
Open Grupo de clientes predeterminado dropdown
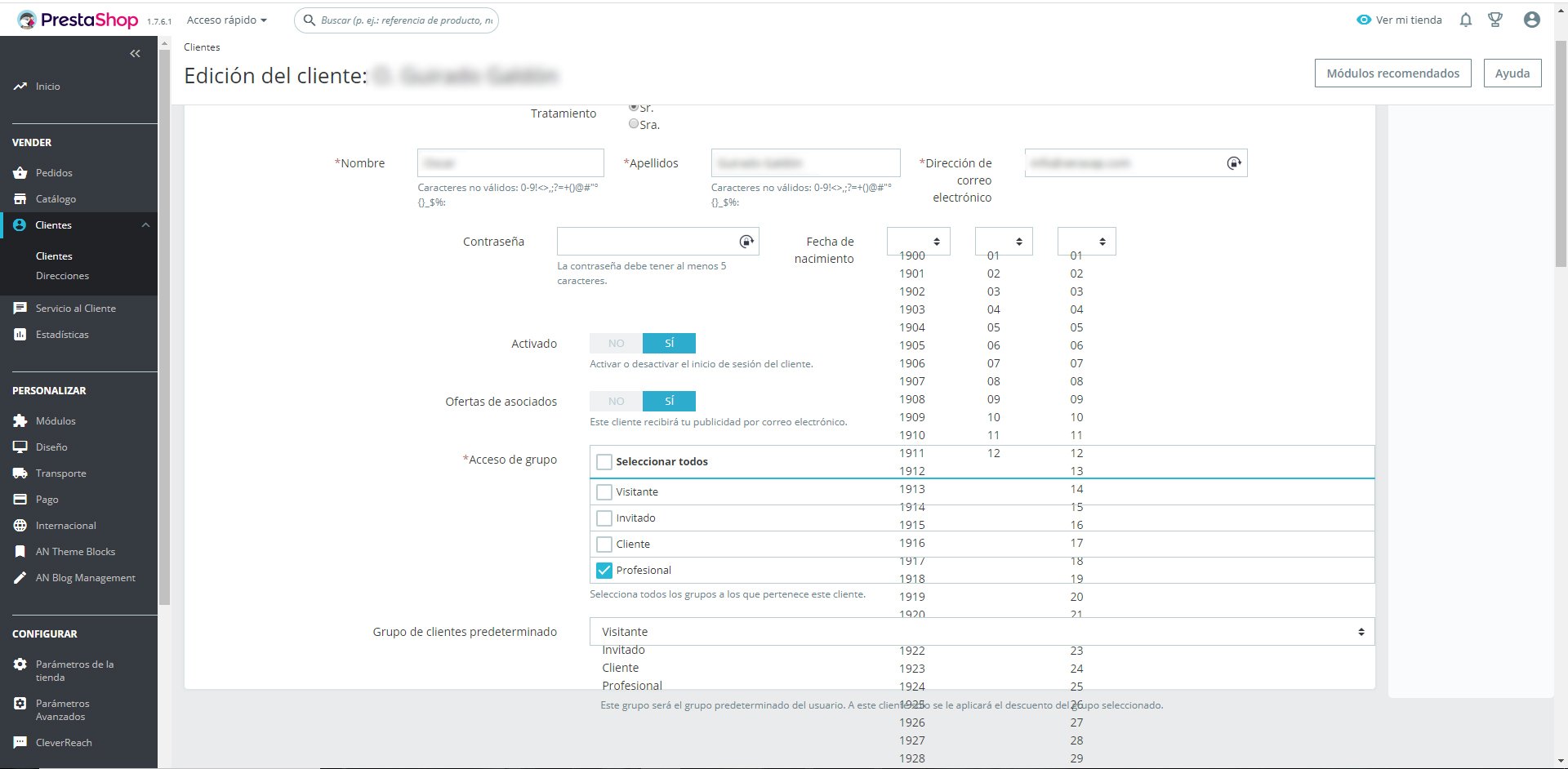(982, 632)
